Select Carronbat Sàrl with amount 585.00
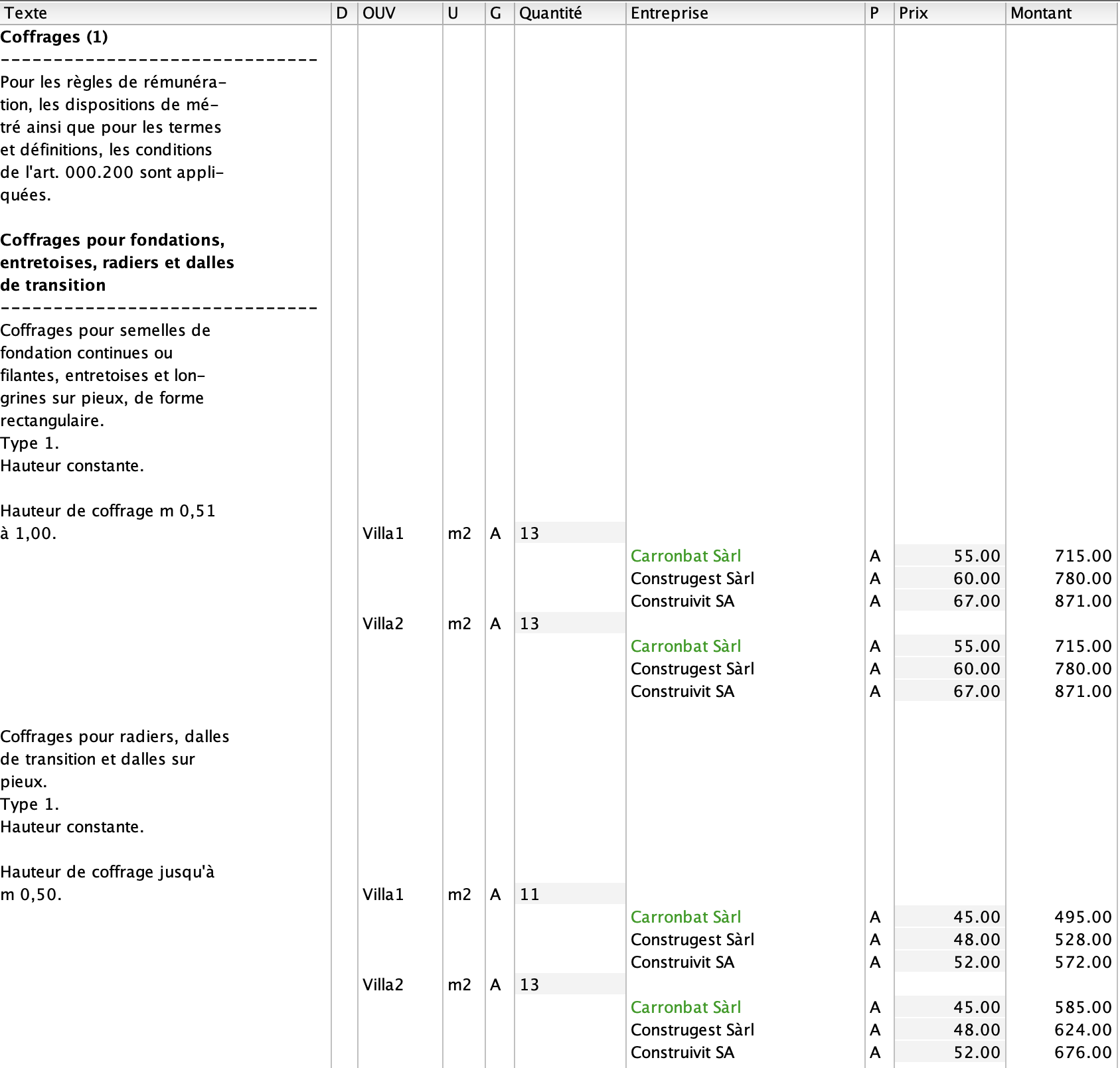1120x1068 pixels. pyautogui.click(x=686, y=1008)
